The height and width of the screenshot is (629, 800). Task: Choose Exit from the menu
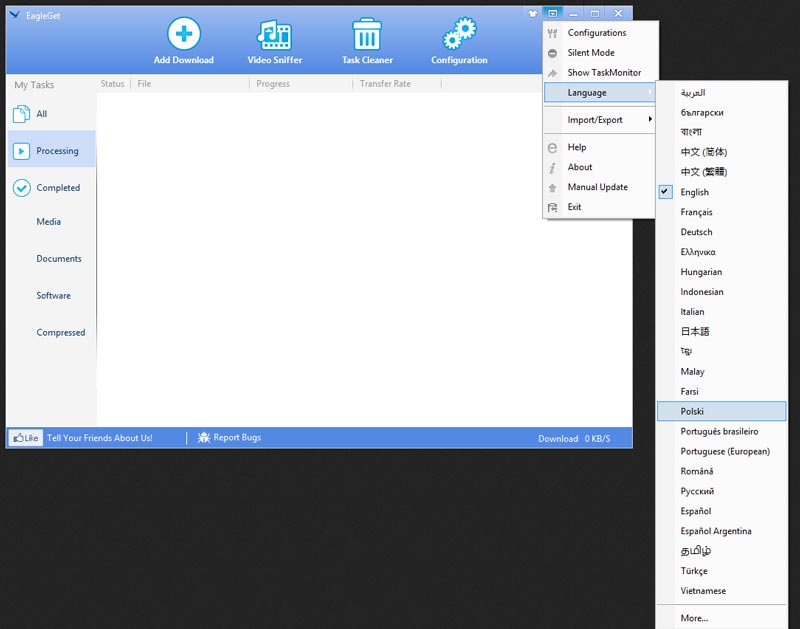point(599,207)
